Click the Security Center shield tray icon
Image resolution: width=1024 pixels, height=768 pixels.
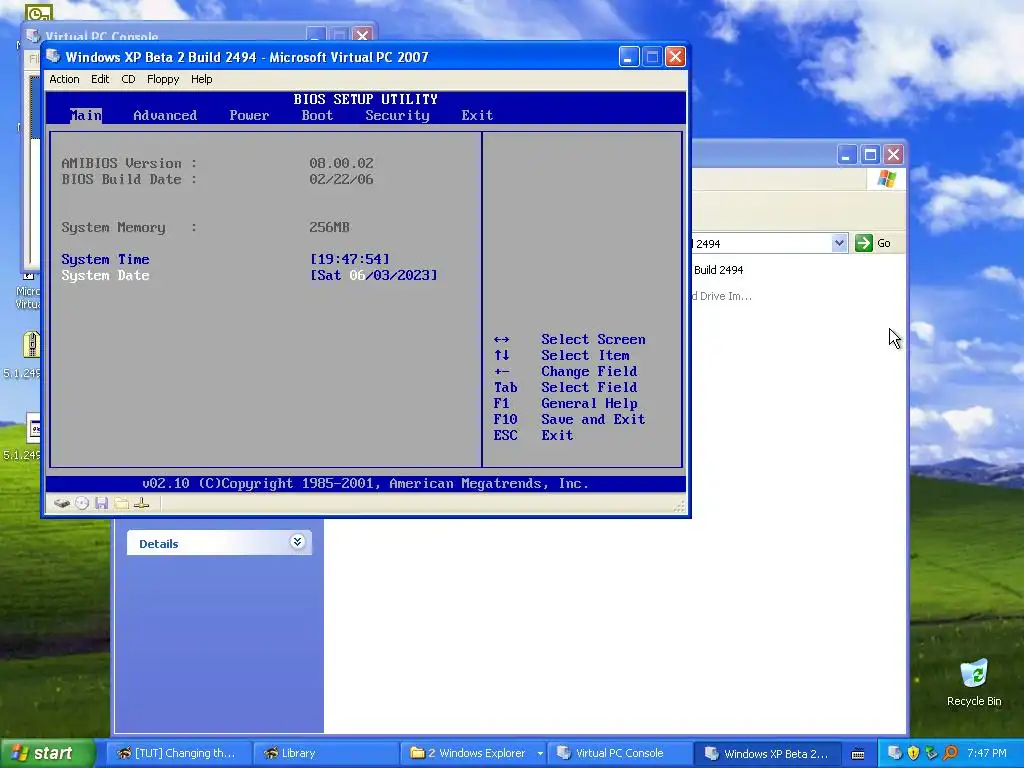coord(913,753)
